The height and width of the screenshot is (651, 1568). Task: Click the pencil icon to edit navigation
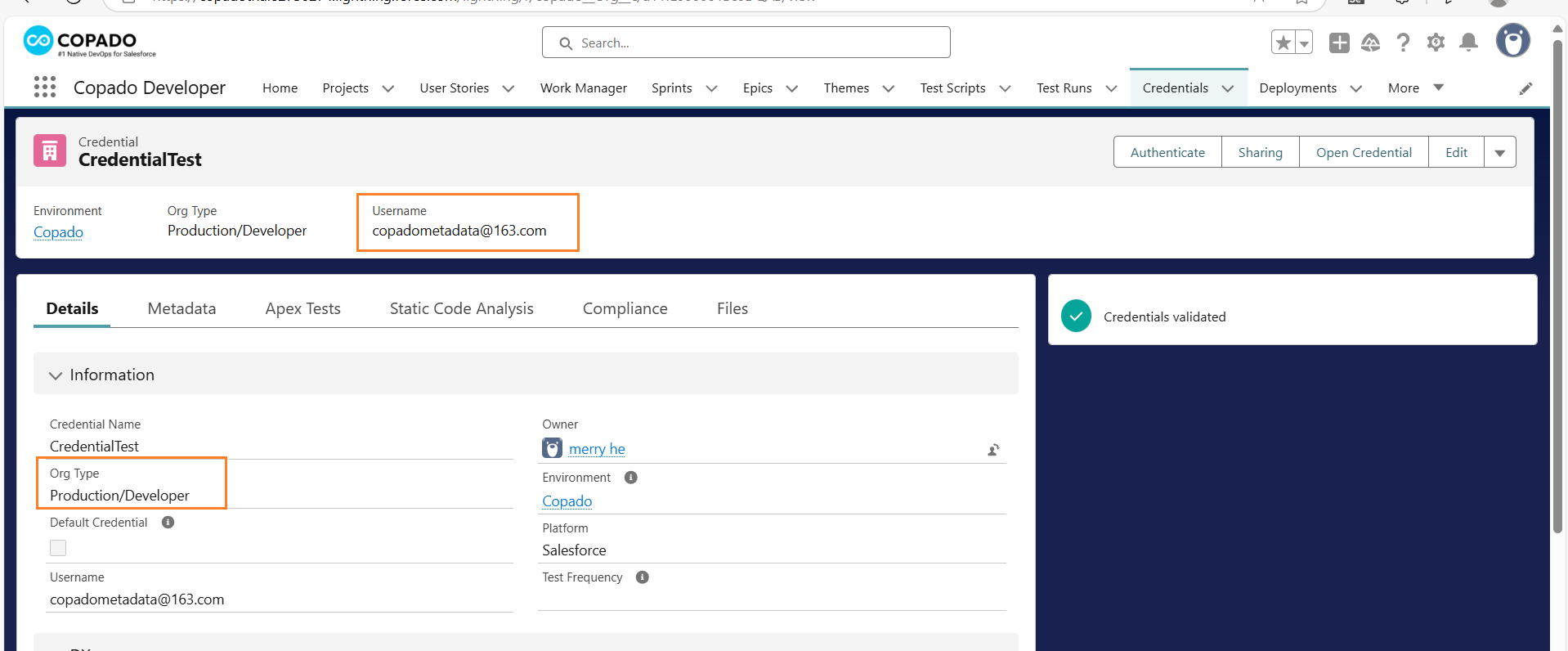pos(1525,88)
